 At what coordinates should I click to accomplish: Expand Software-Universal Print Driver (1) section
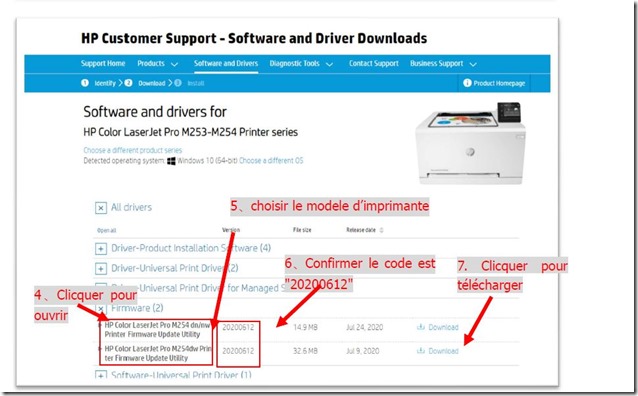[101, 374]
